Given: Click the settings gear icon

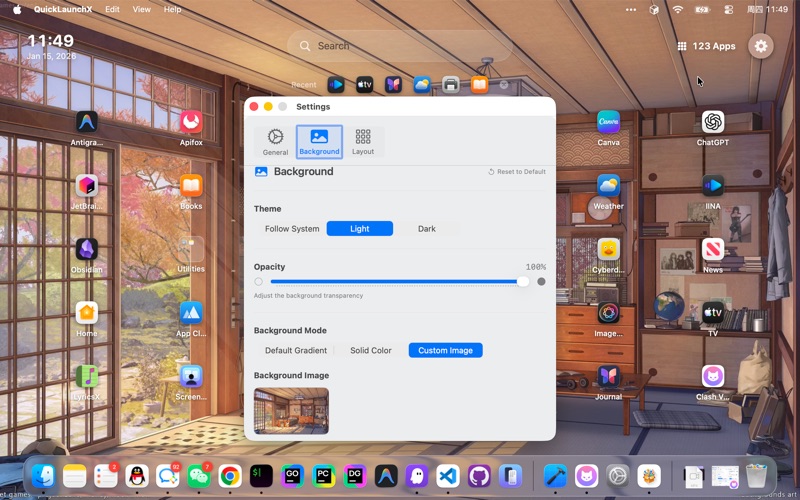Looking at the screenshot, I should click(x=761, y=46).
